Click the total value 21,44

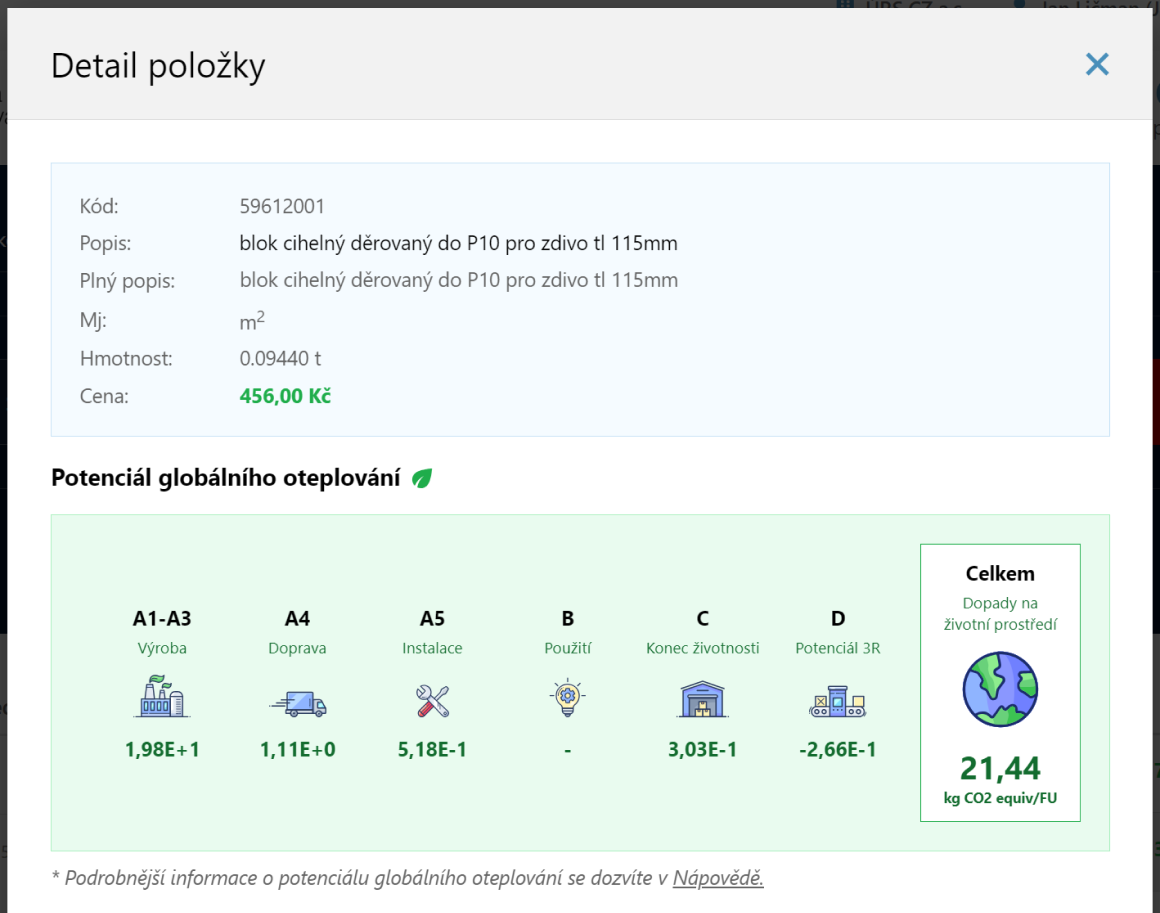click(x=1000, y=768)
